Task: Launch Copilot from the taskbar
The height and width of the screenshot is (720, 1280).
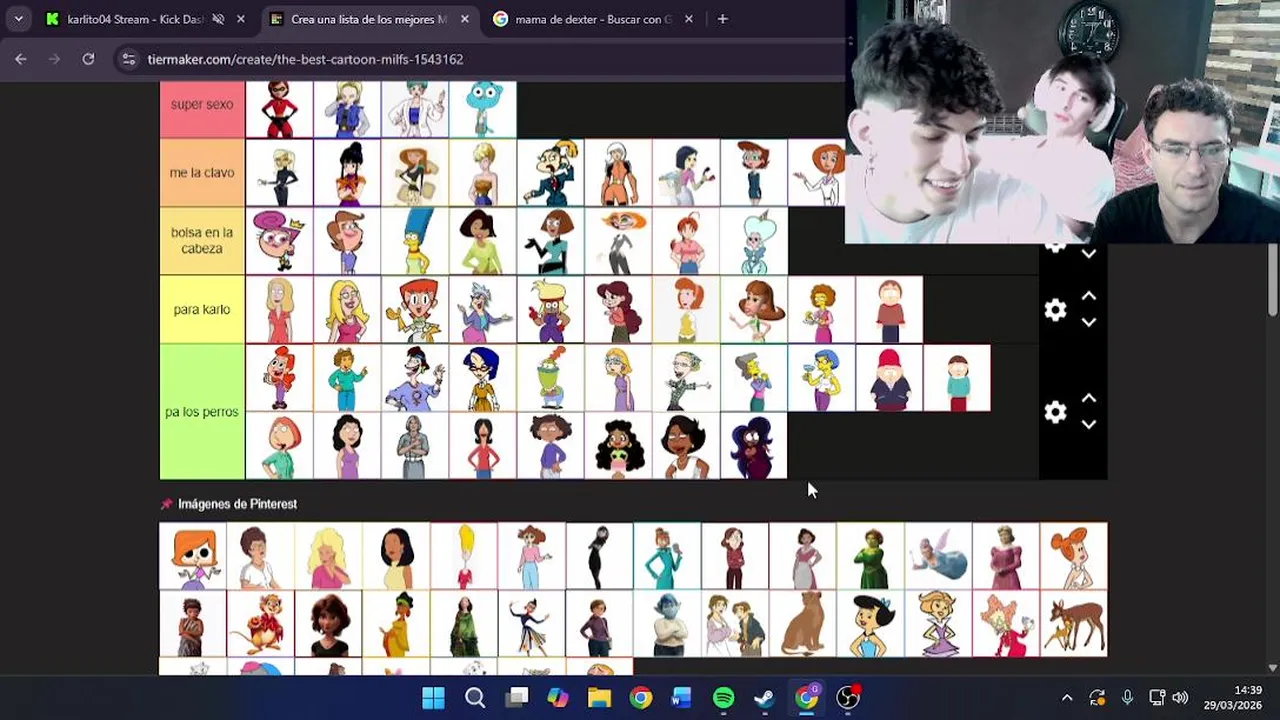Action: pos(558,698)
